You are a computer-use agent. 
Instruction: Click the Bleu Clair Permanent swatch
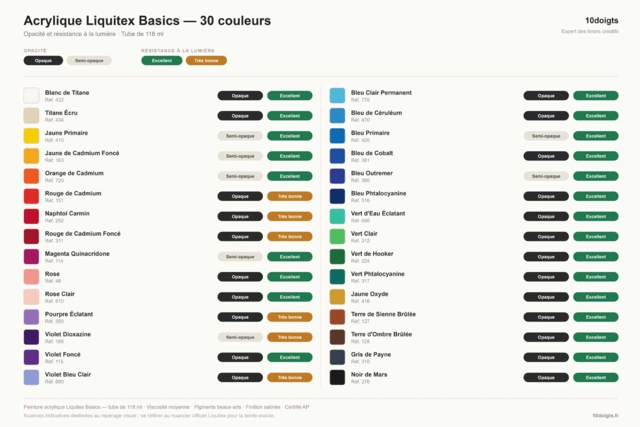tap(338, 96)
